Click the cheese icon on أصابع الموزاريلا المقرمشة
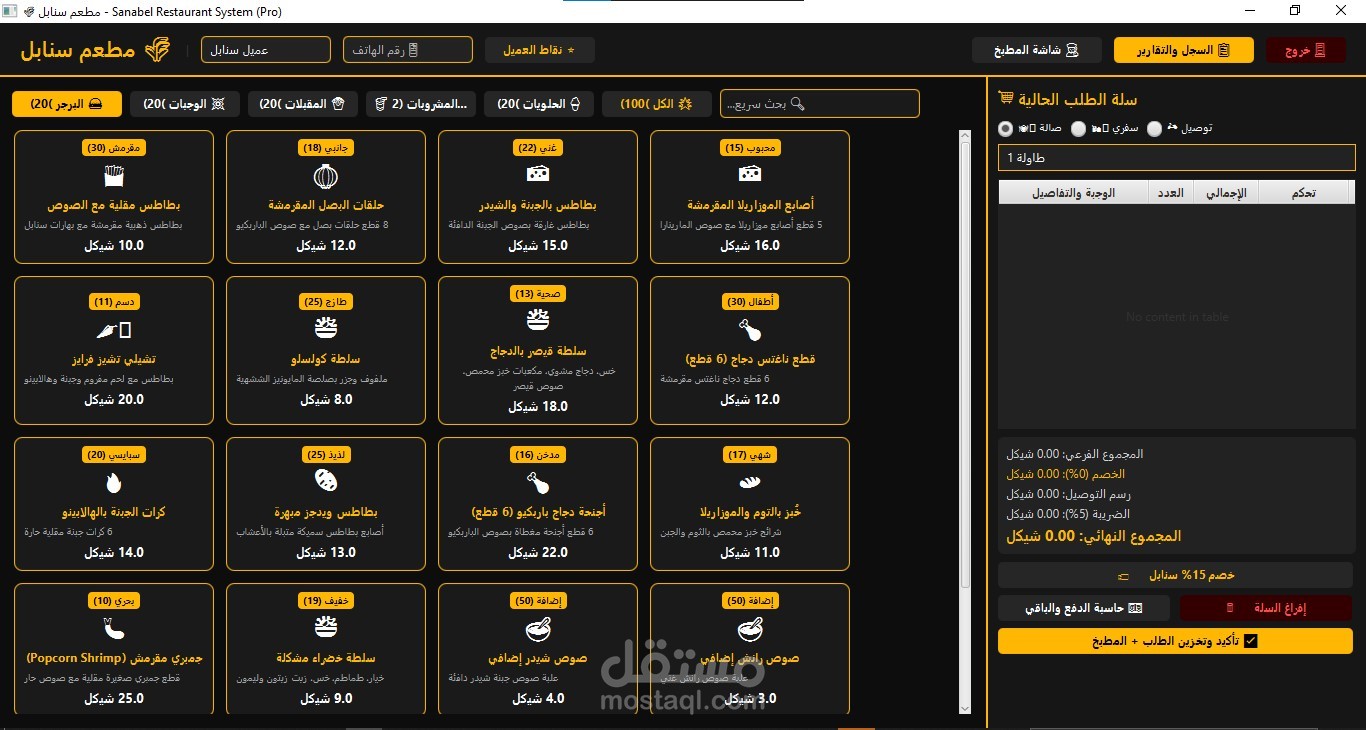1366x730 pixels. (750, 174)
